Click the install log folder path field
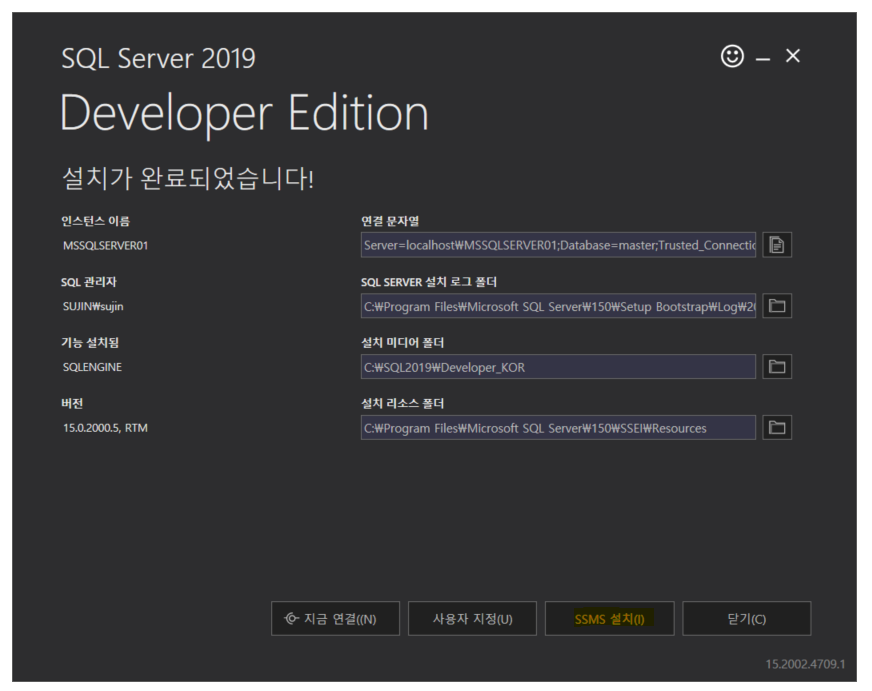Screen dimensions: 872x691 pos(558,306)
